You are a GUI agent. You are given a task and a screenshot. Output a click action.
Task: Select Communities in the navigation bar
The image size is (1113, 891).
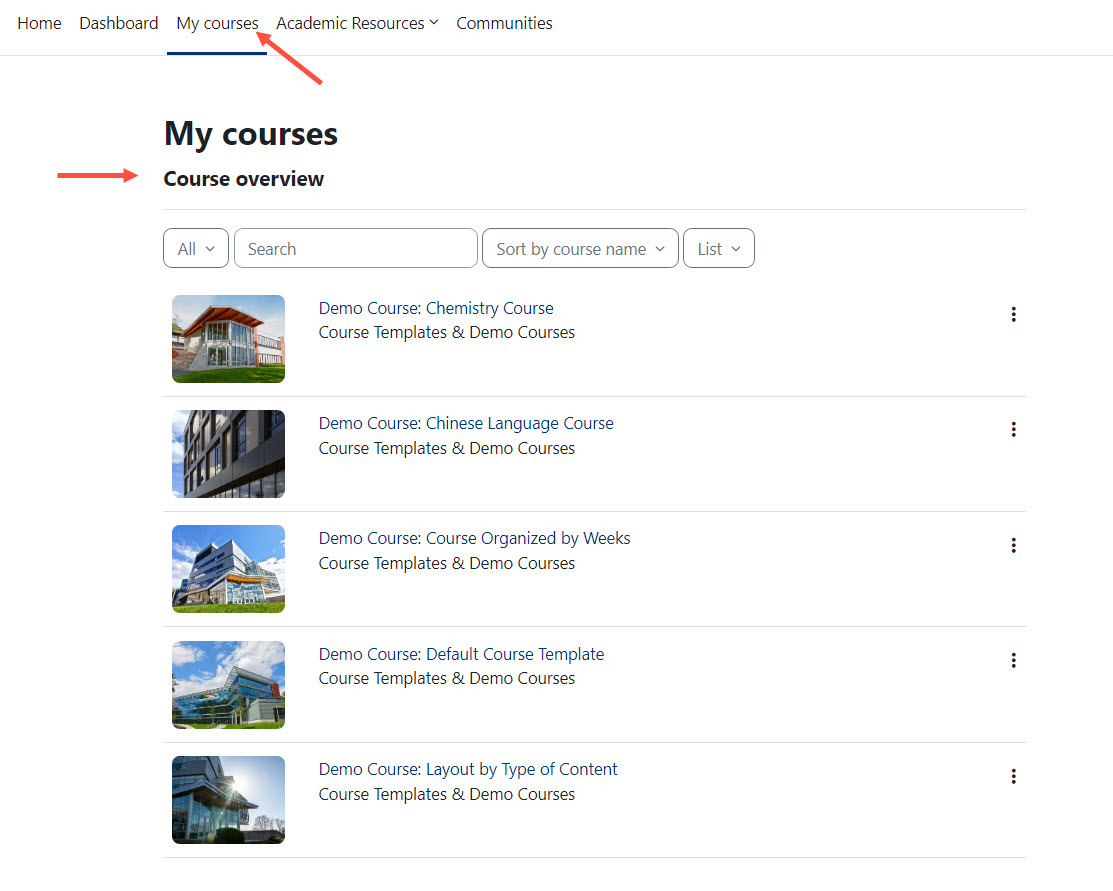coord(504,23)
